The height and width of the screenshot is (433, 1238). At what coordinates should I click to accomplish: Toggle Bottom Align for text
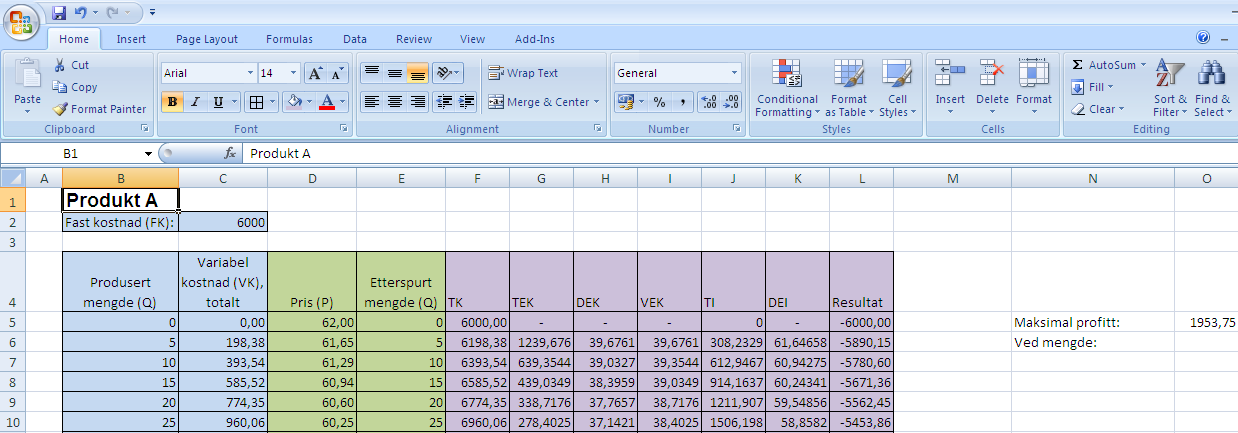(418, 73)
